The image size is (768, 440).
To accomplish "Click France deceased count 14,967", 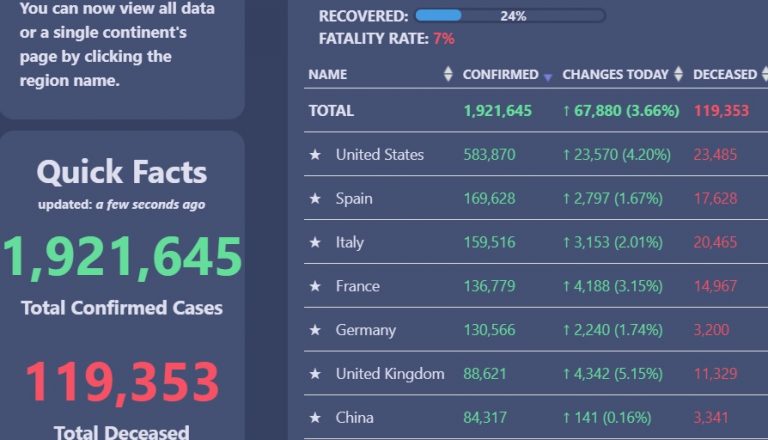I will coord(715,286).
